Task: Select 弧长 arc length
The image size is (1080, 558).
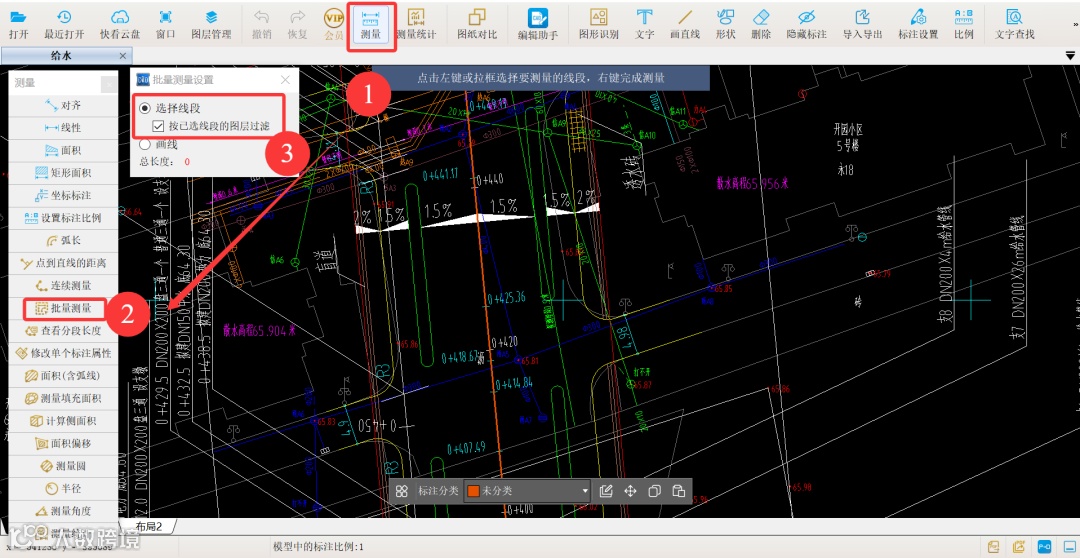Action: coord(63,240)
